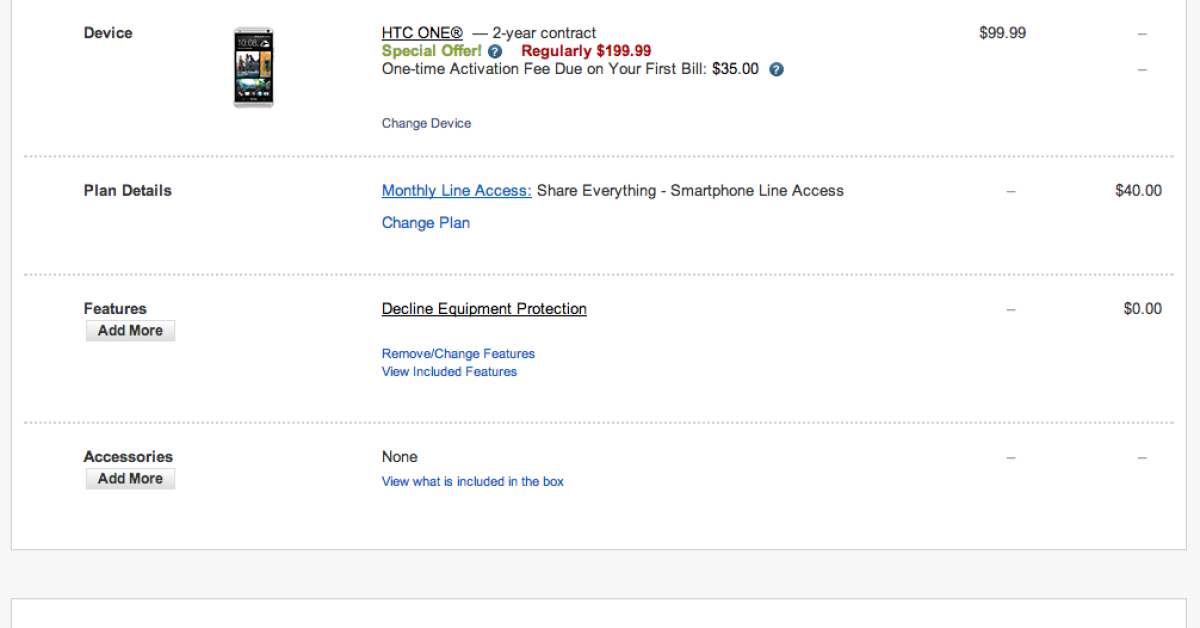Click the help icon beside Special Offer
Screen dimensions: 1200x628
click(x=496, y=51)
